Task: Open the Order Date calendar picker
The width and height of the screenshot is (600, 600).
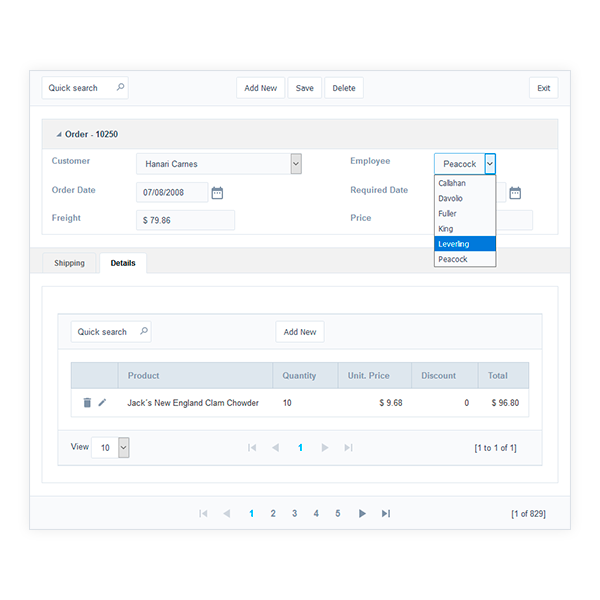Action: pos(217,193)
